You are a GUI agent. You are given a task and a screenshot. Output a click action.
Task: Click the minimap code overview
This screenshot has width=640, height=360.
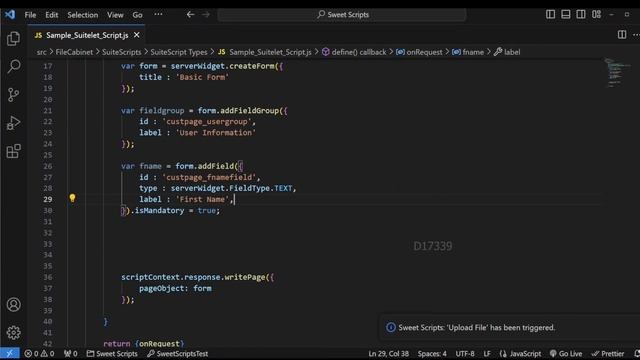point(616,73)
